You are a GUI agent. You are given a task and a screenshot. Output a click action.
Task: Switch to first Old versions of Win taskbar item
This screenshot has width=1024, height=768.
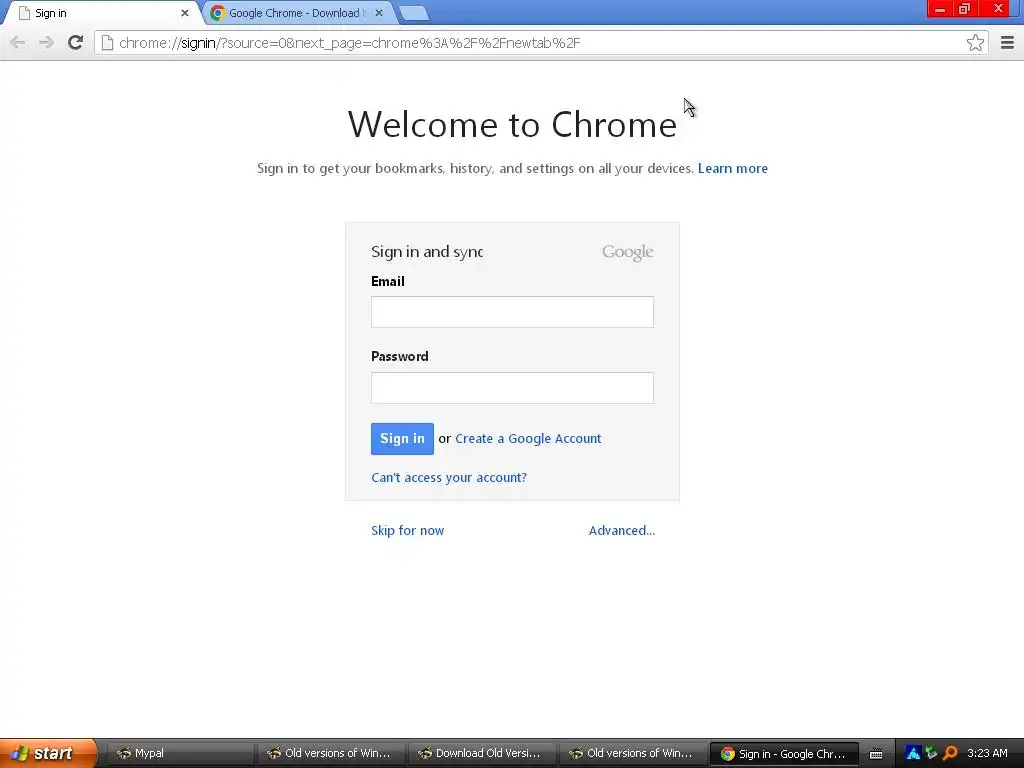click(x=331, y=753)
